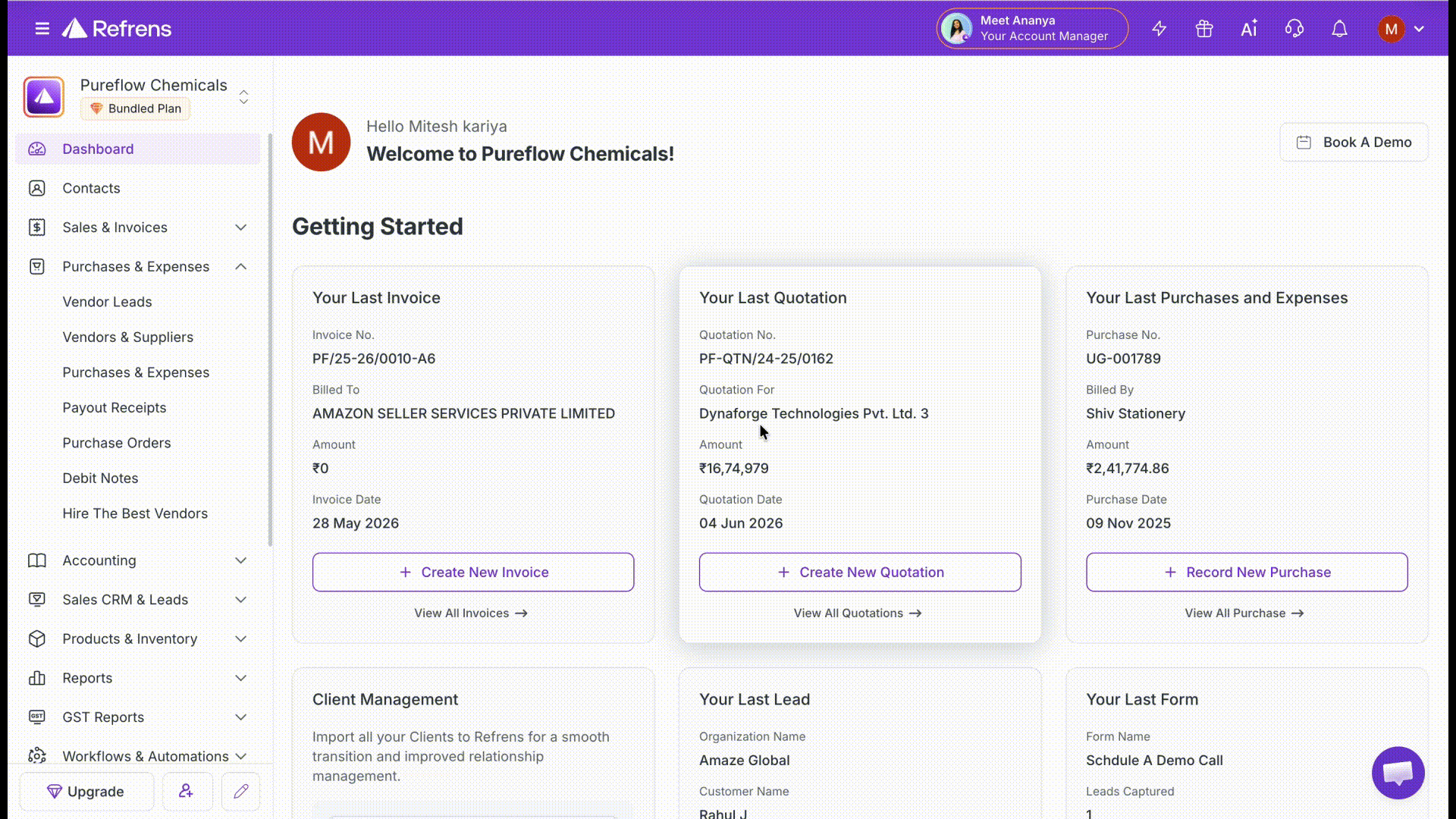Click the Sales CRM & Leads icon

tap(37, 599)
